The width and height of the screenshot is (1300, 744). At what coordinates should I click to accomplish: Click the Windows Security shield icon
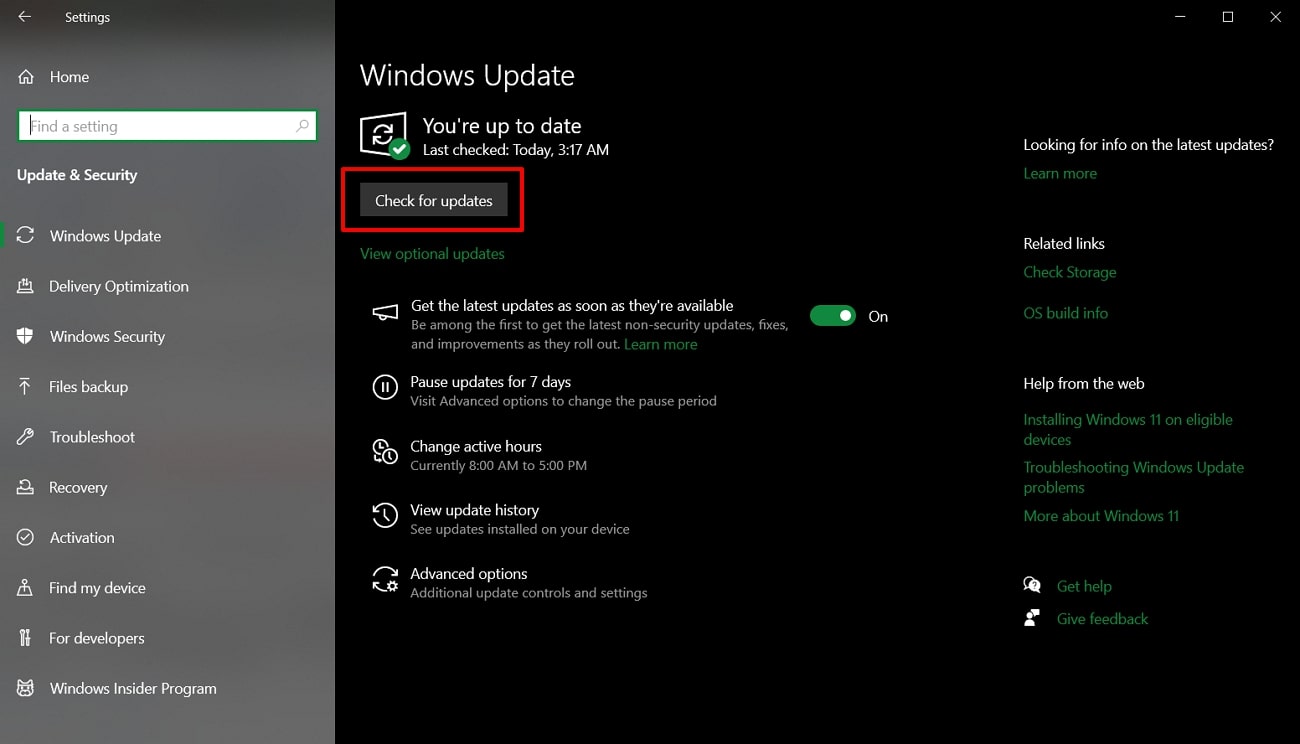tap(26, 336)
